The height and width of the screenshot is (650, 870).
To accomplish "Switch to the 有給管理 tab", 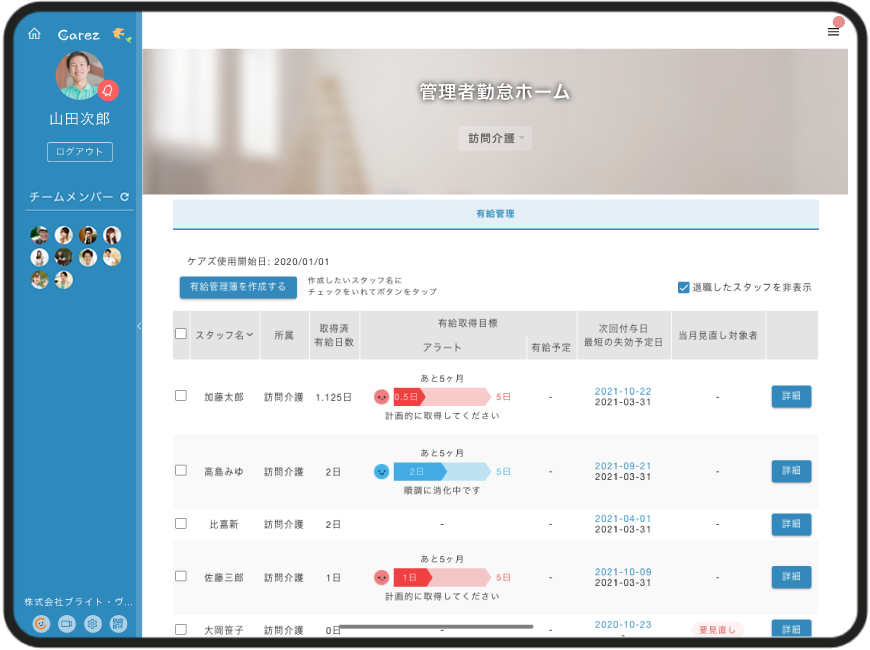I will point(496,212).
